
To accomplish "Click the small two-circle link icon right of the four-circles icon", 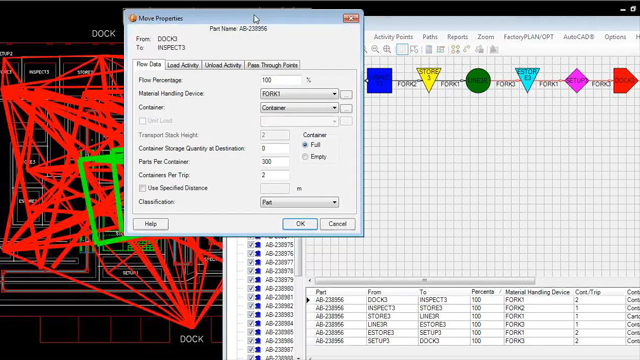I will coord(467,49).
